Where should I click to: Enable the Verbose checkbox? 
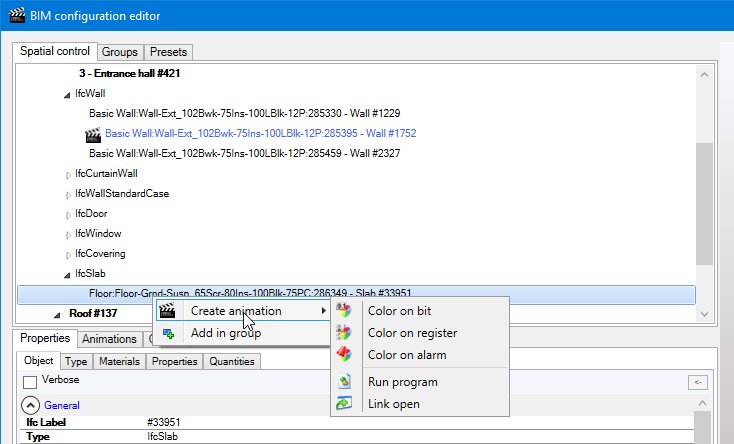point(30,382)
